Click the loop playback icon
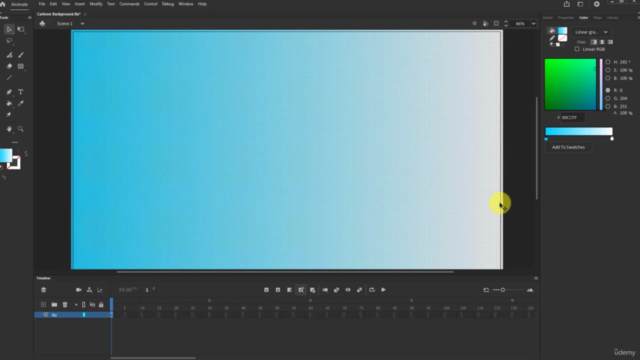This screenshot has width=640, height=360. [372, 290]
